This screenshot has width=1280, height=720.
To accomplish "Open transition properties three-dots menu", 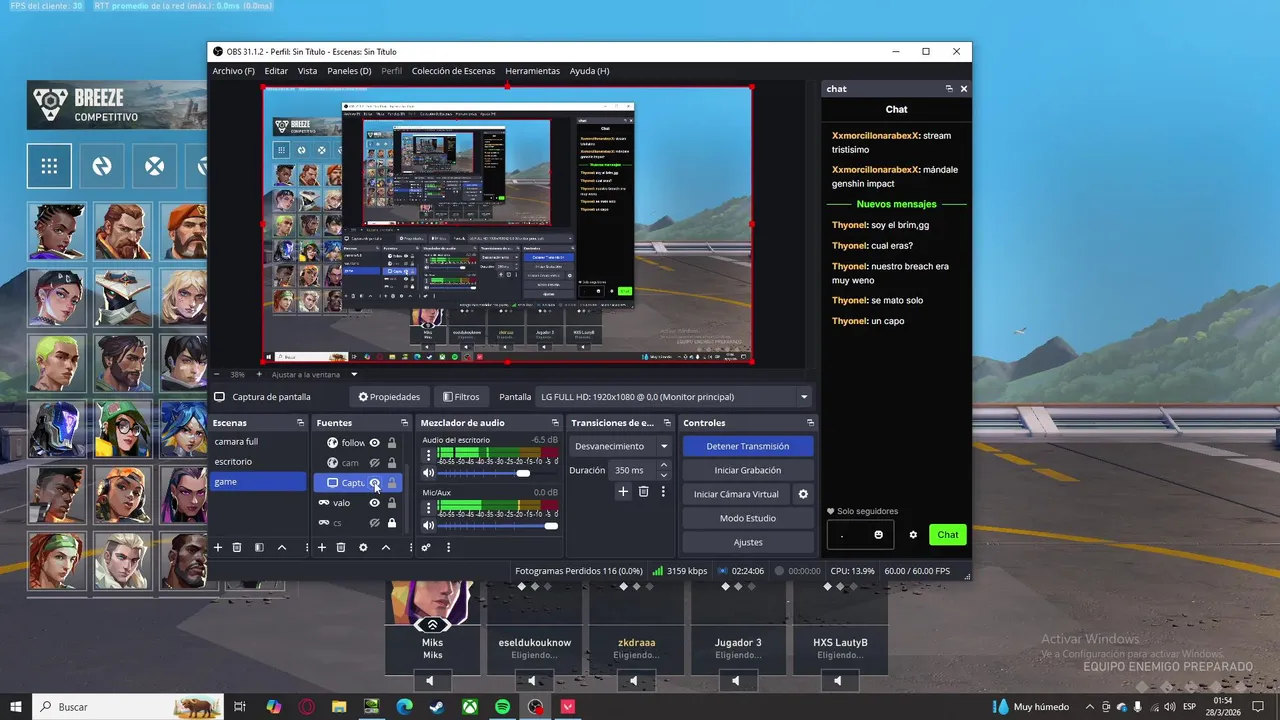I will click(x=663, y=491).
